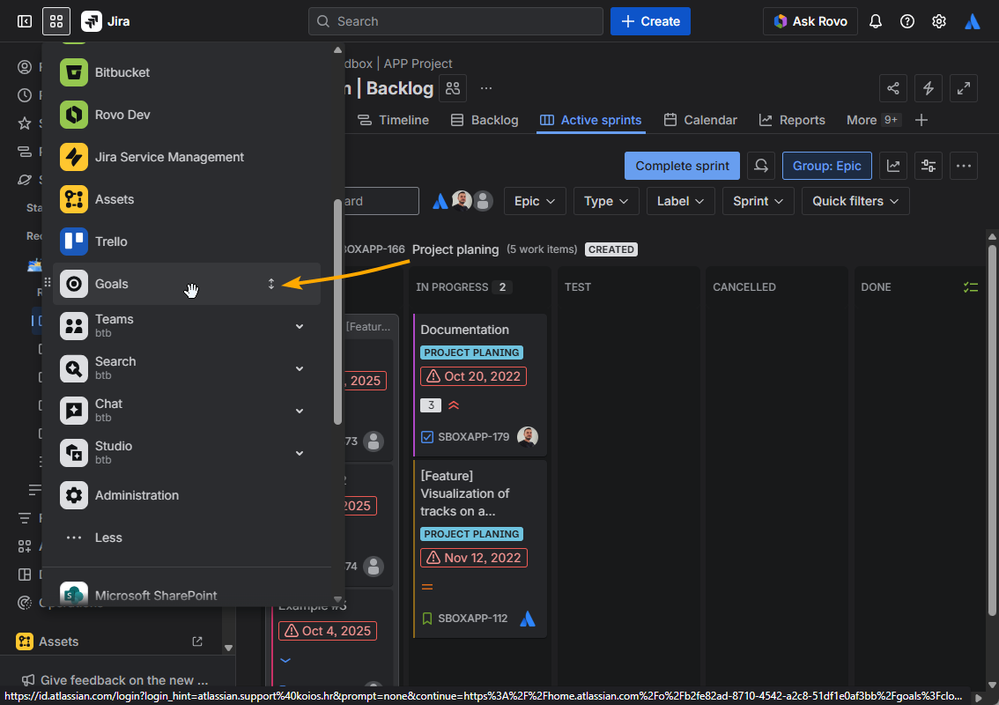The image size is (999, 705).
Task: Click Complete sprint button
Action: pyautogui.click(x=682, y=166)
